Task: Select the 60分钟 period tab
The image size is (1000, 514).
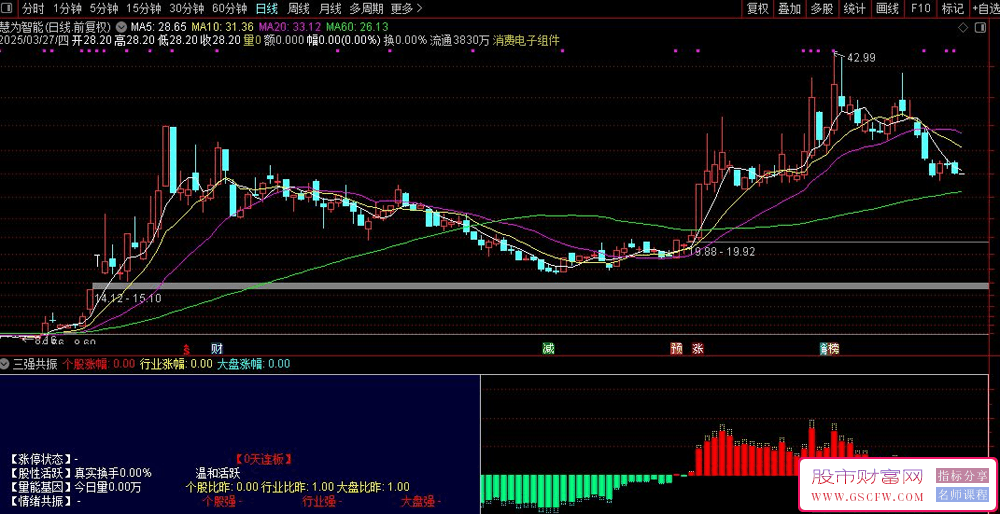Action: click(230, 9)
